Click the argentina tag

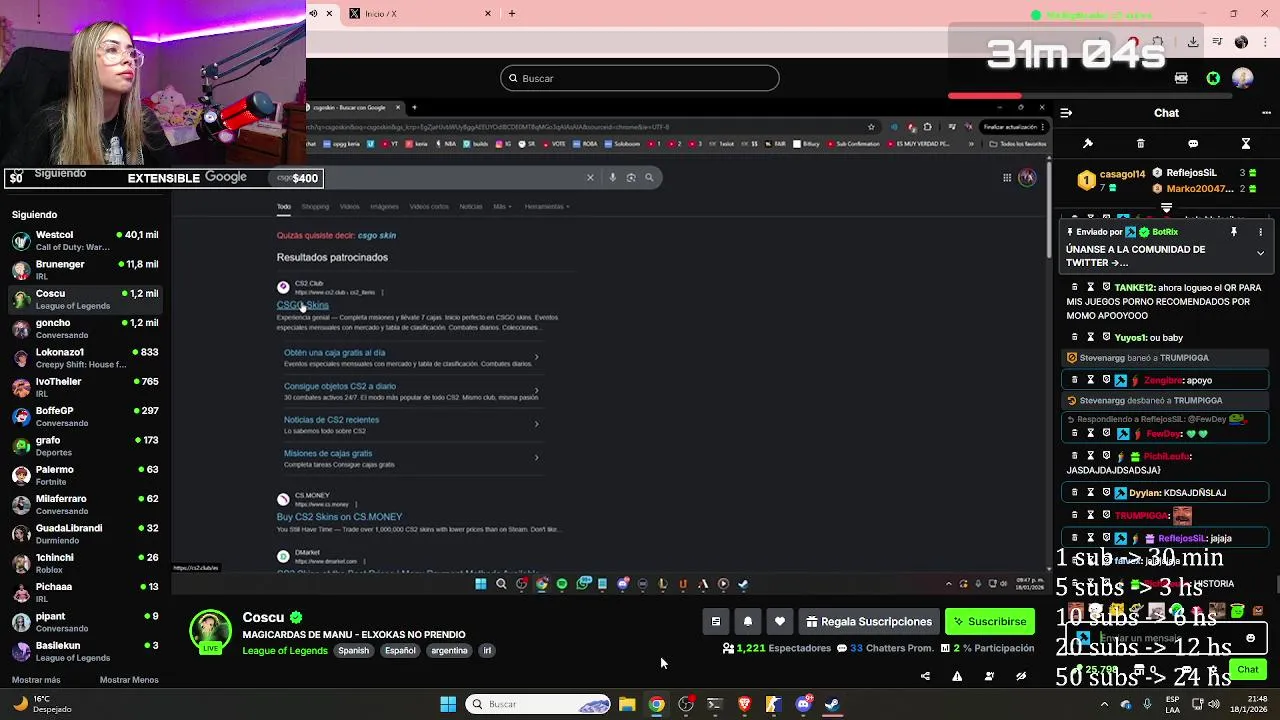(449, 651)
